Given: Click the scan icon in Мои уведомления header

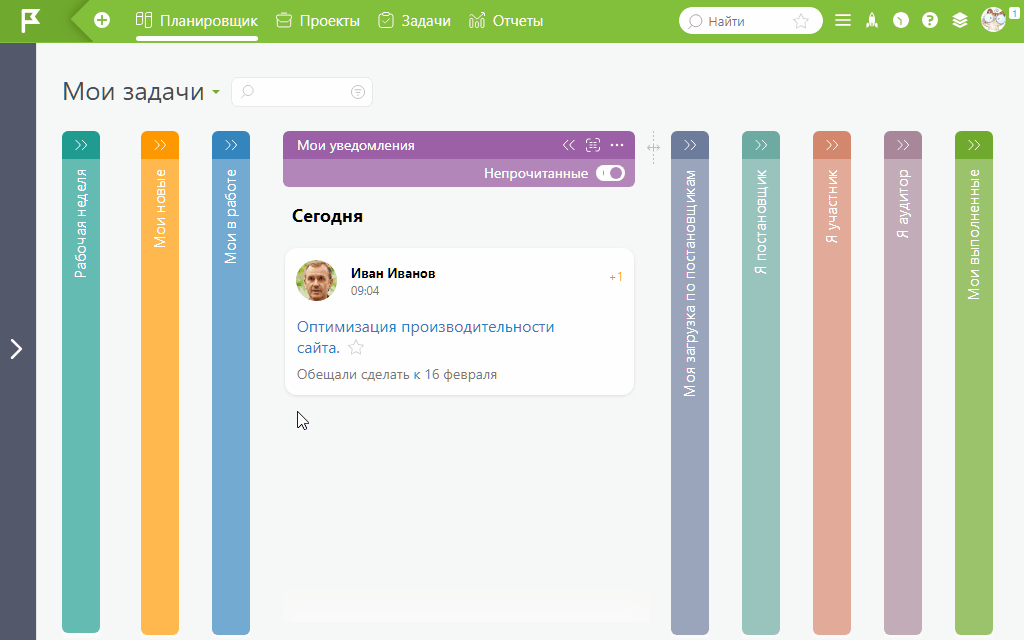Looking at the screenshot, I should point(593,145).
